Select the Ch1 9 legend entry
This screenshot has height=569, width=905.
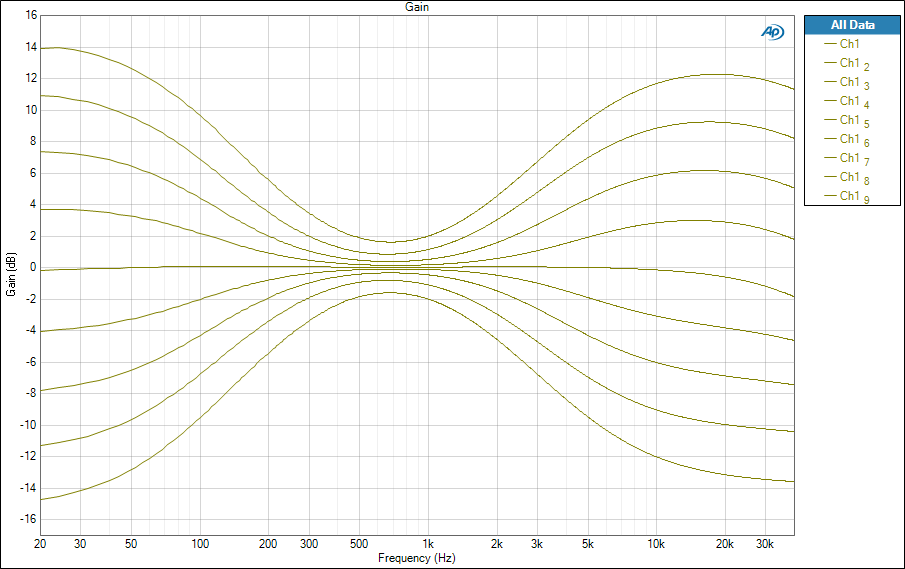click(847, 197)
